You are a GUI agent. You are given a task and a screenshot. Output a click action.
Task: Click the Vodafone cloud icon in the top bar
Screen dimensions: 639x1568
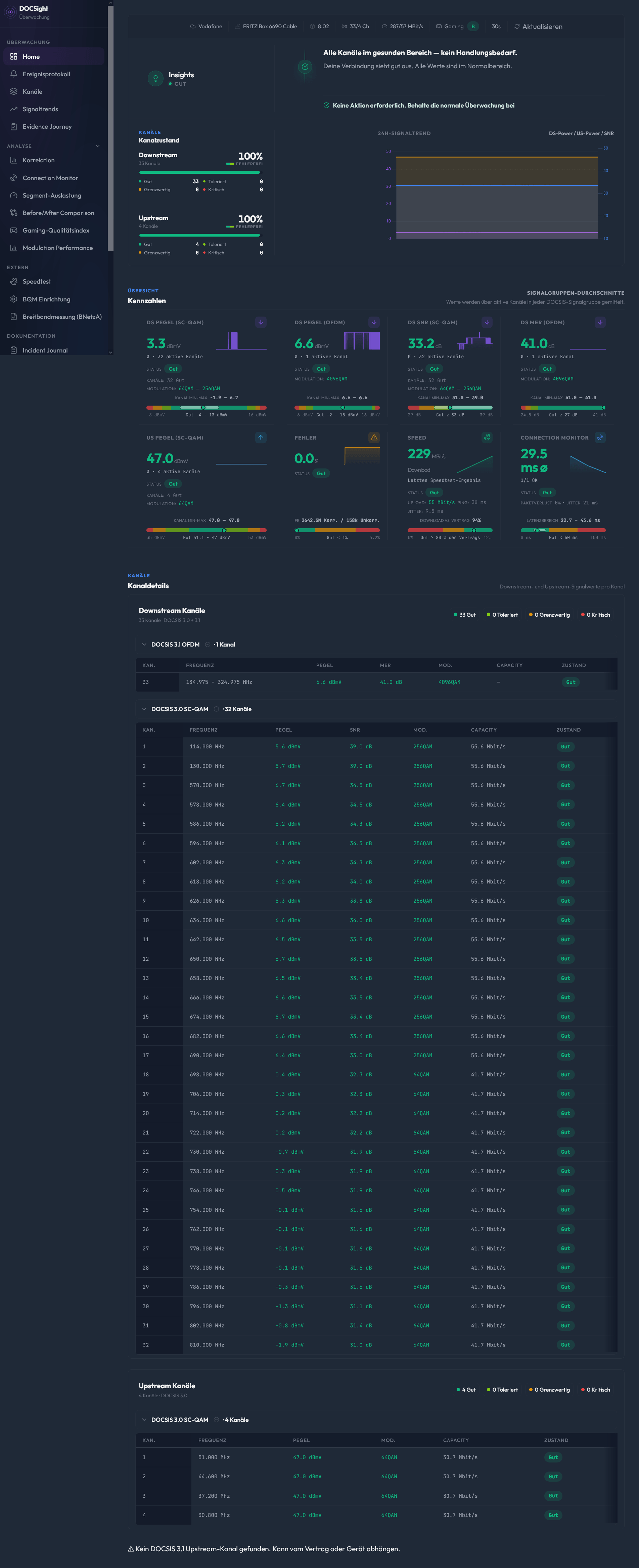click(x=193, y=27)
